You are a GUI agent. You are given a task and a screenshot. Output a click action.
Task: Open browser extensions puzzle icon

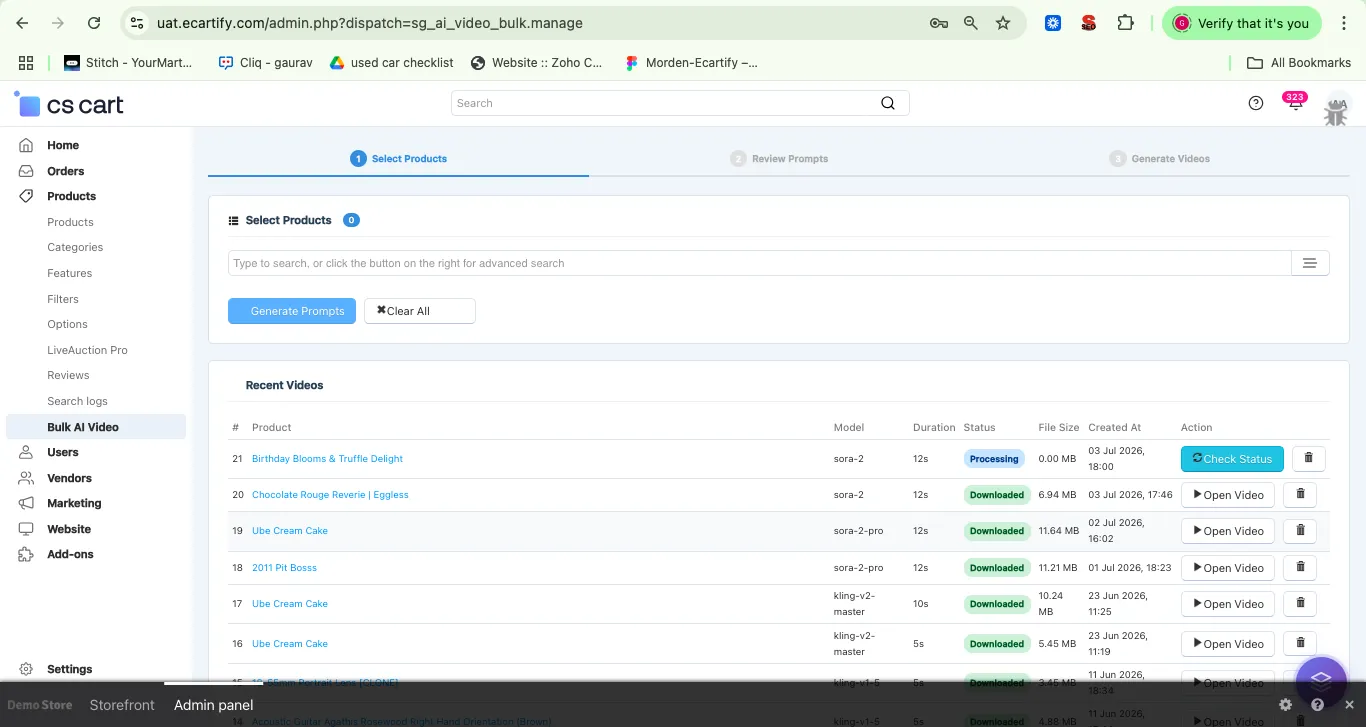[1125, 23]
